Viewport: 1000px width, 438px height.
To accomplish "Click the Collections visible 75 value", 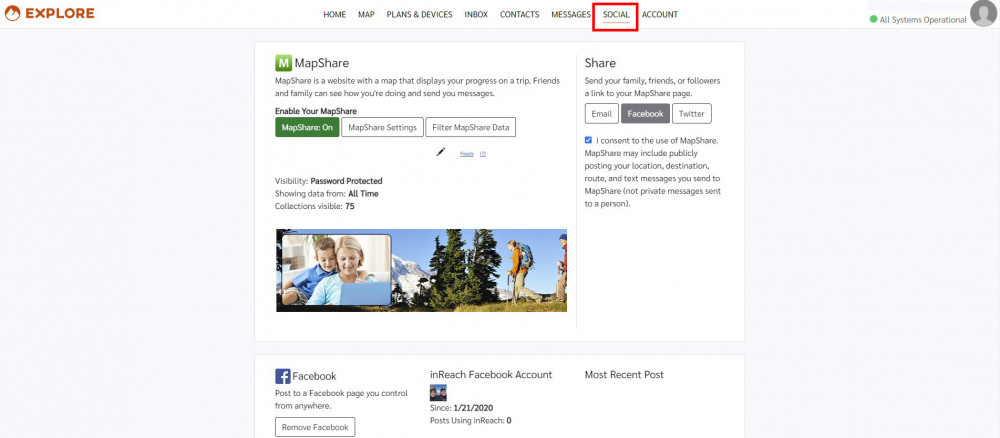I will tap(350, 207).
